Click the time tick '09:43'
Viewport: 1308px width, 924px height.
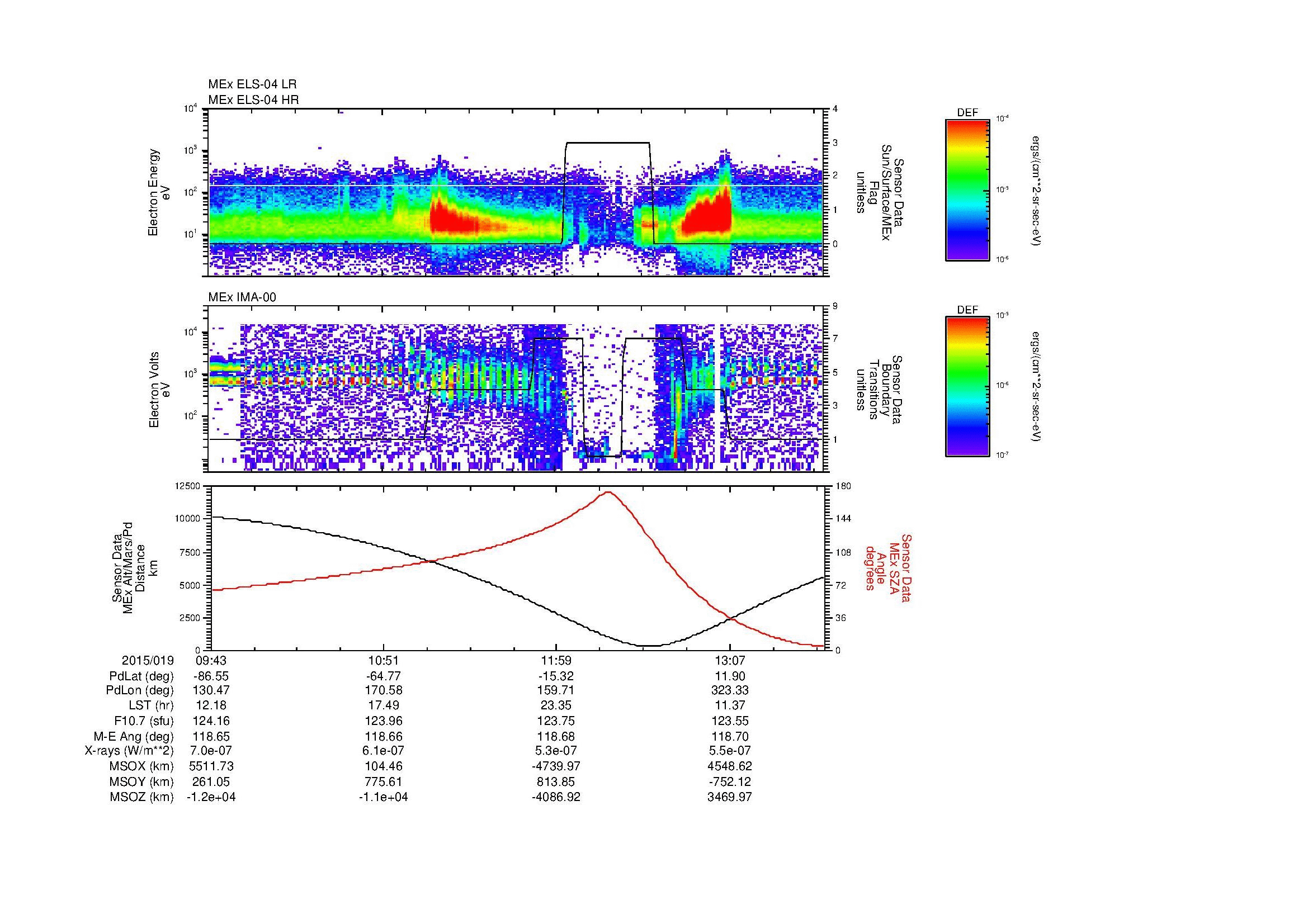point(211,661)
